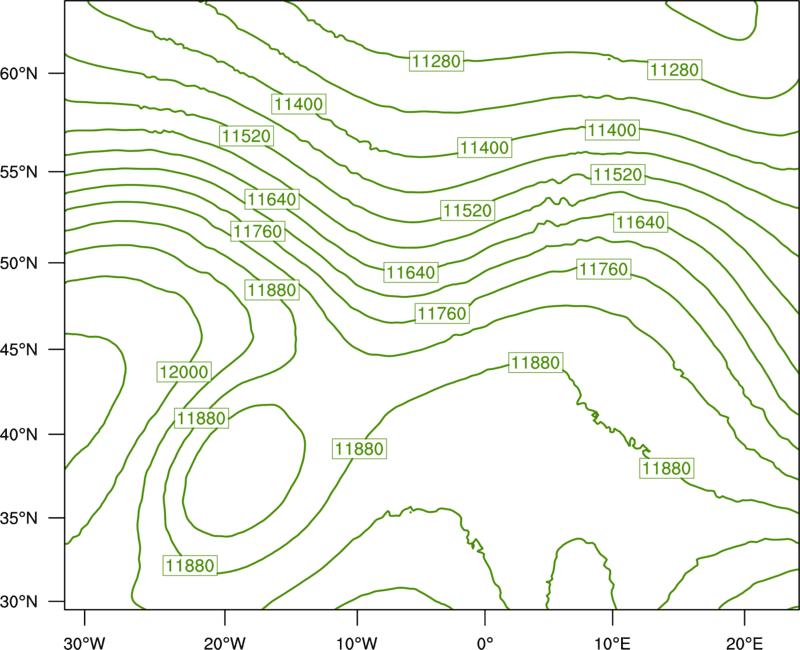Select the 55°N latitude axis label
Image resolution: width=800 pixels, height=650 pixels.
tap(19, 172)
